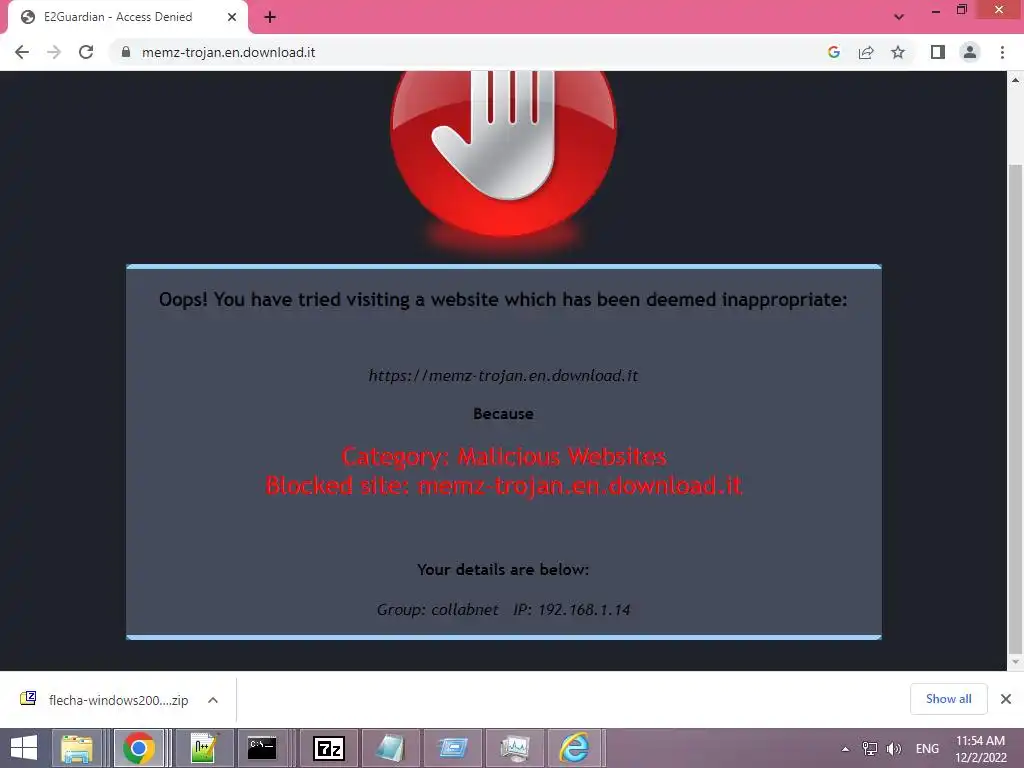The width and height of the screenshot is (1024, 768).
Task: Go back to the previous page
Action: point(22,52)
